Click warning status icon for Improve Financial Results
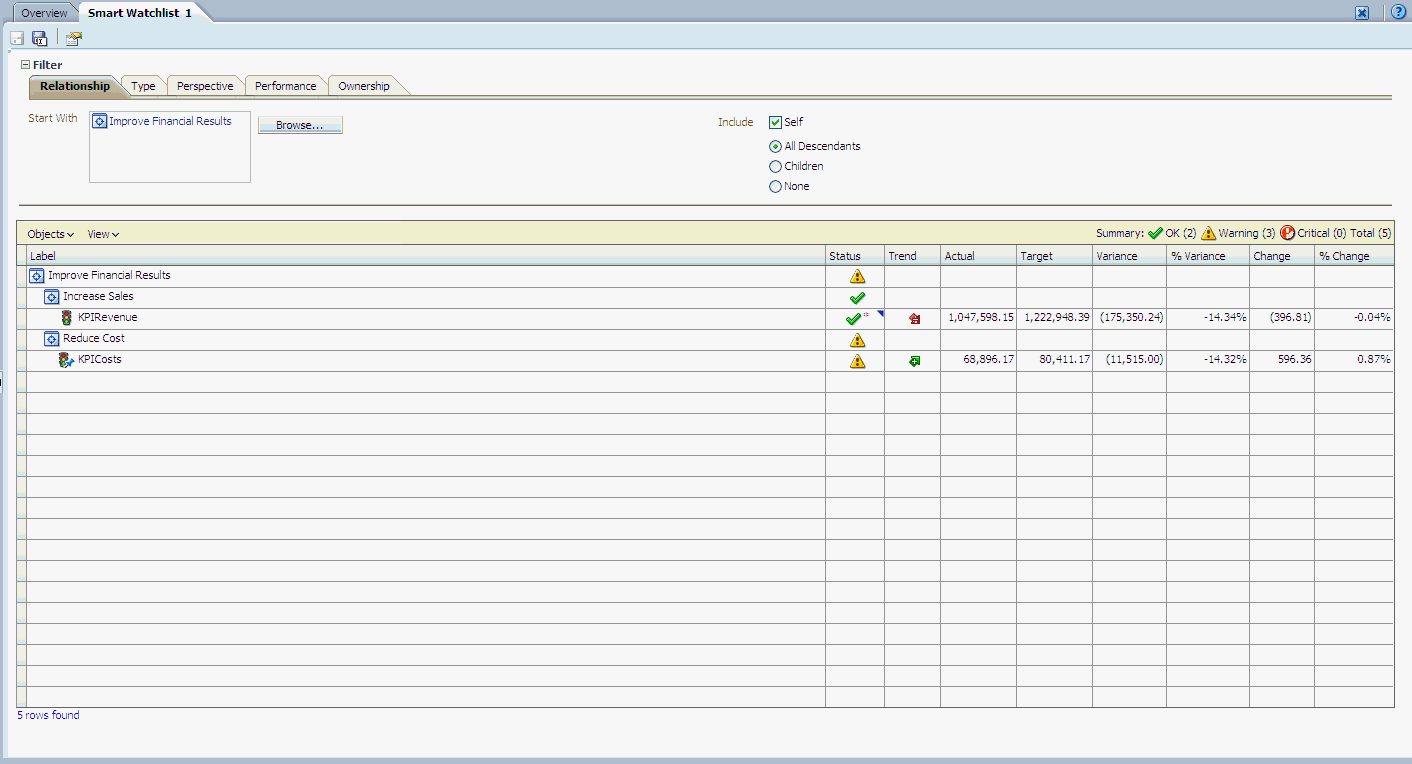 click(857, 277)
